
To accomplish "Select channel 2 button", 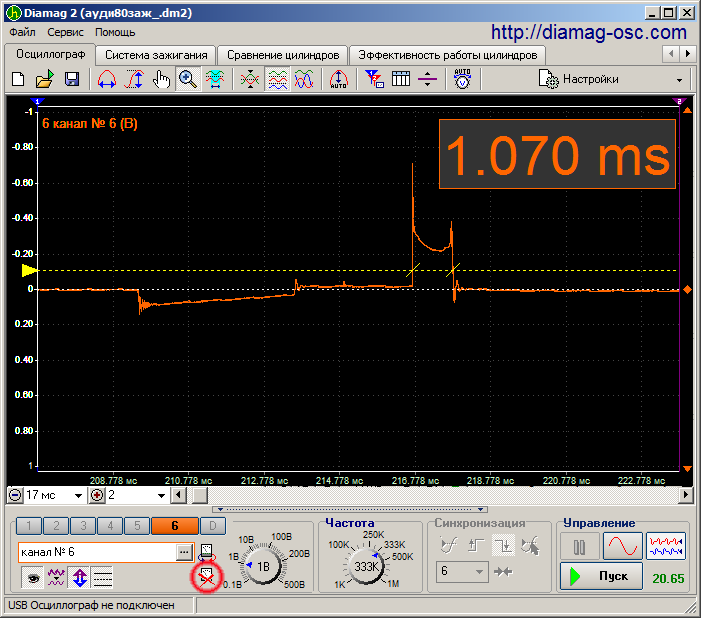I will point(56,526).
